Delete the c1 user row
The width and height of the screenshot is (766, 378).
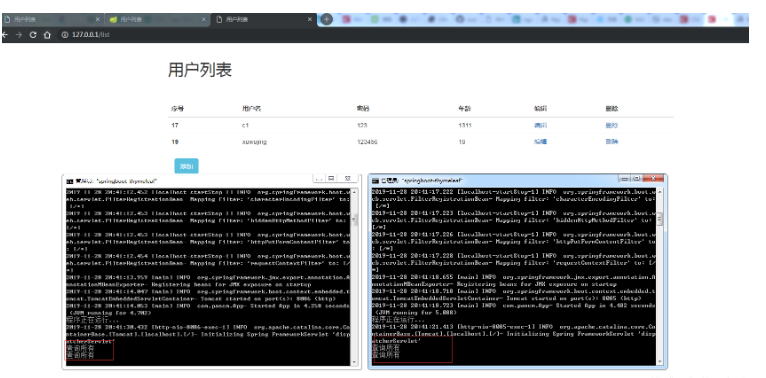coord(611,126)
